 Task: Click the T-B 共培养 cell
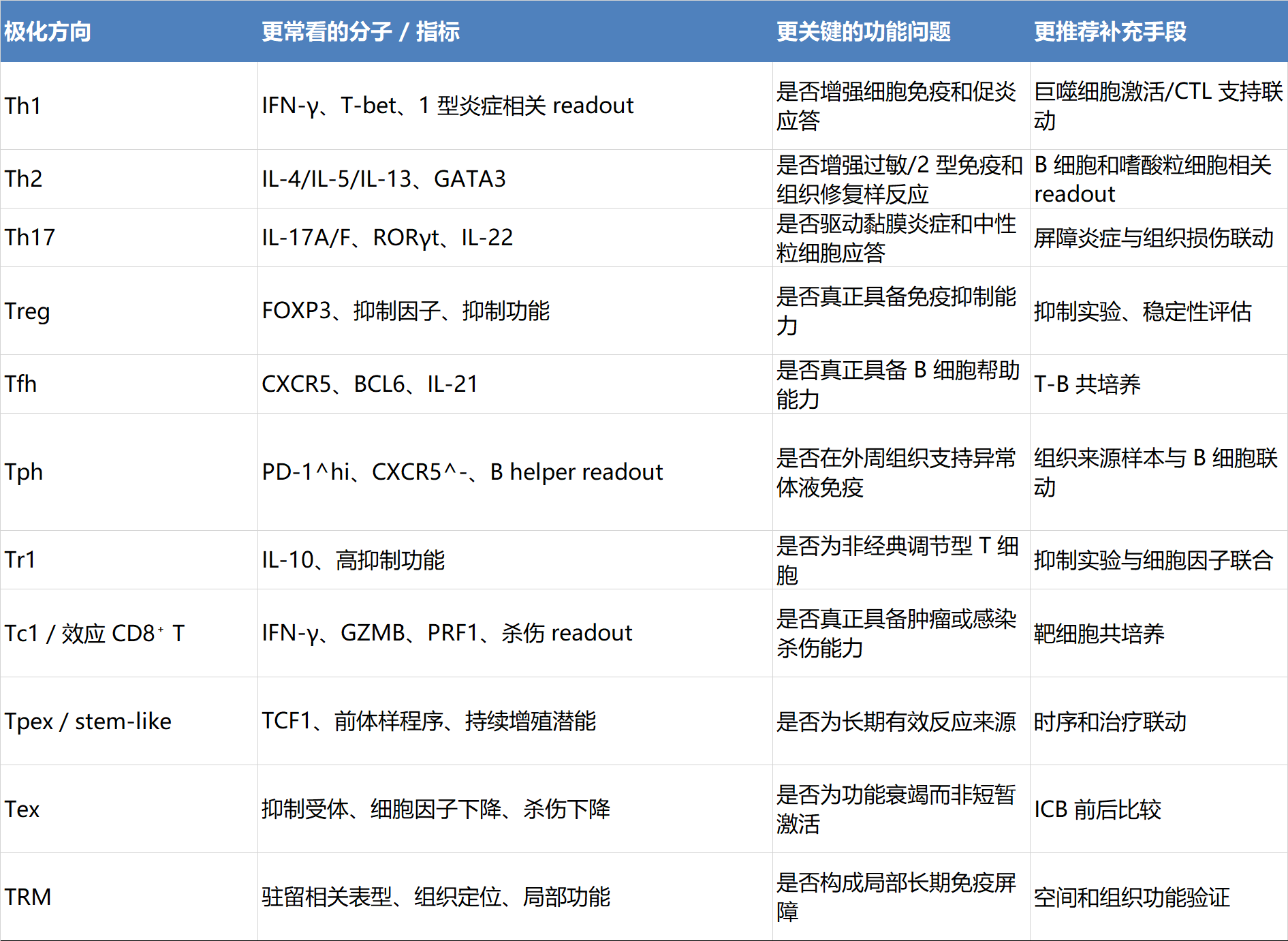(1087, 384)
